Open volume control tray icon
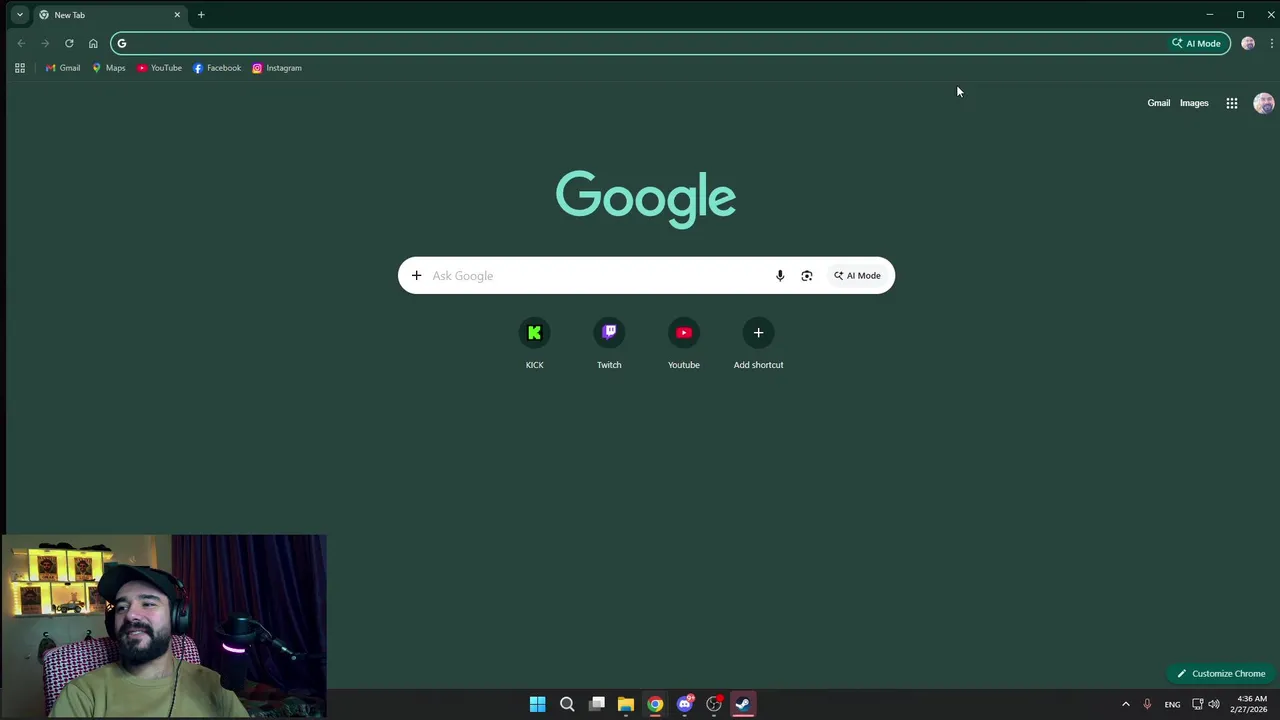This screenshot has width=1280, height=720. (1214, 704)
